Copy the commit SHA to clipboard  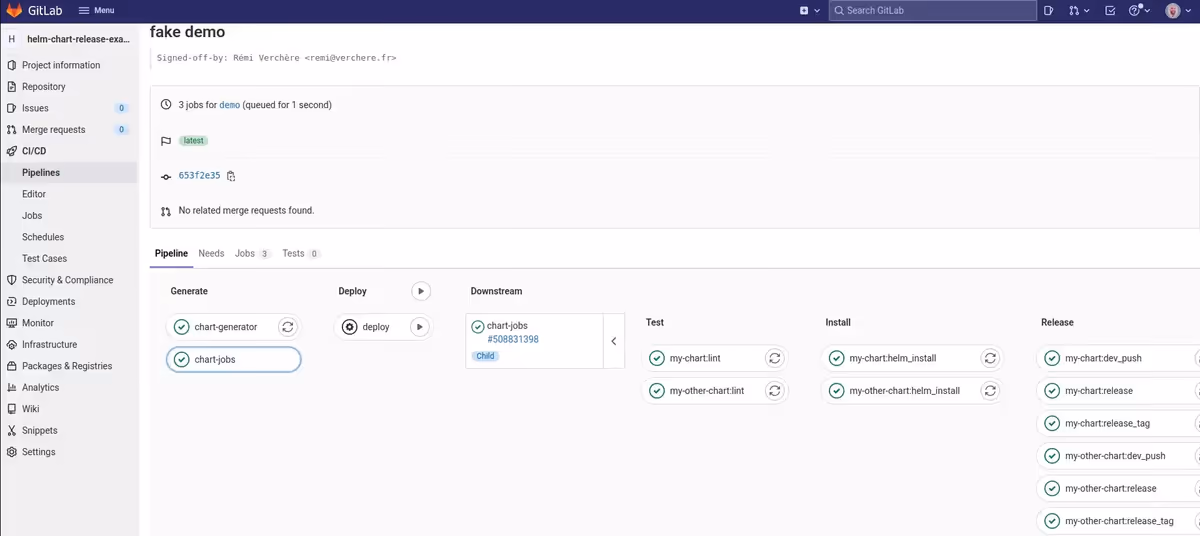231,176
